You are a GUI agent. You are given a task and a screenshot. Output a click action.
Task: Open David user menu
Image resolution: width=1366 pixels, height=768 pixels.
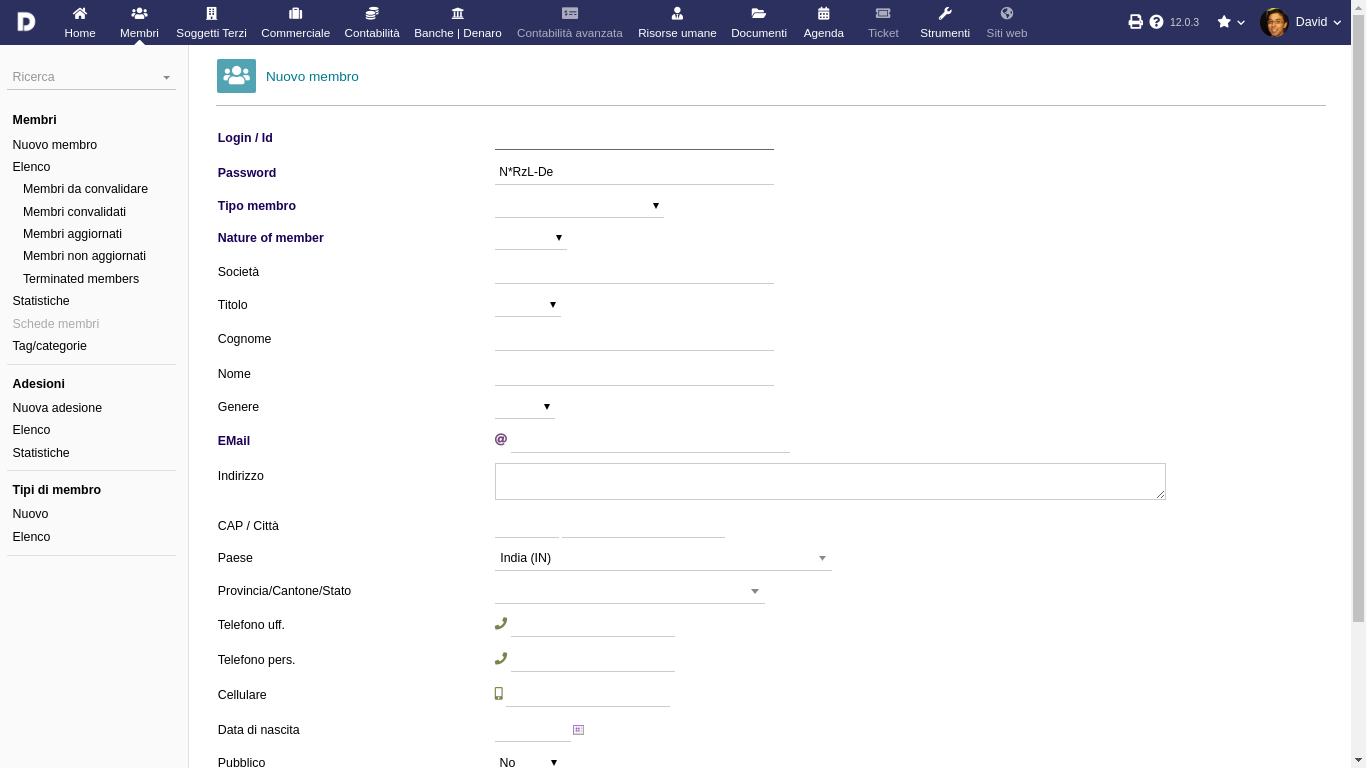coord(1301,22)
